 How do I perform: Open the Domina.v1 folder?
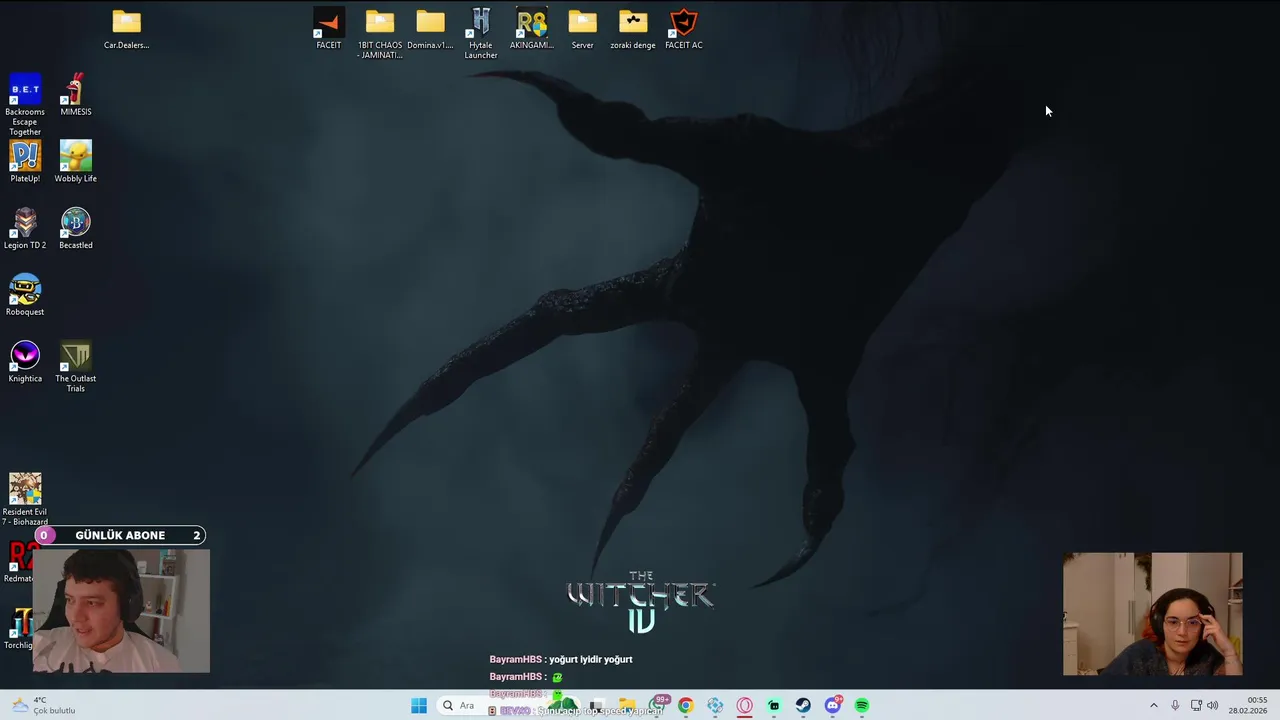[430, 29]
